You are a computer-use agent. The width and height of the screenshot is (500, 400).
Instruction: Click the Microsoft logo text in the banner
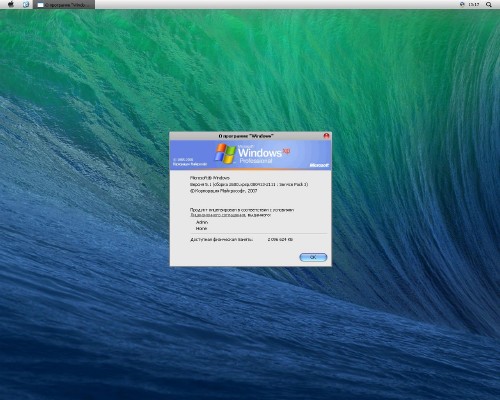[x=319, y=165]
